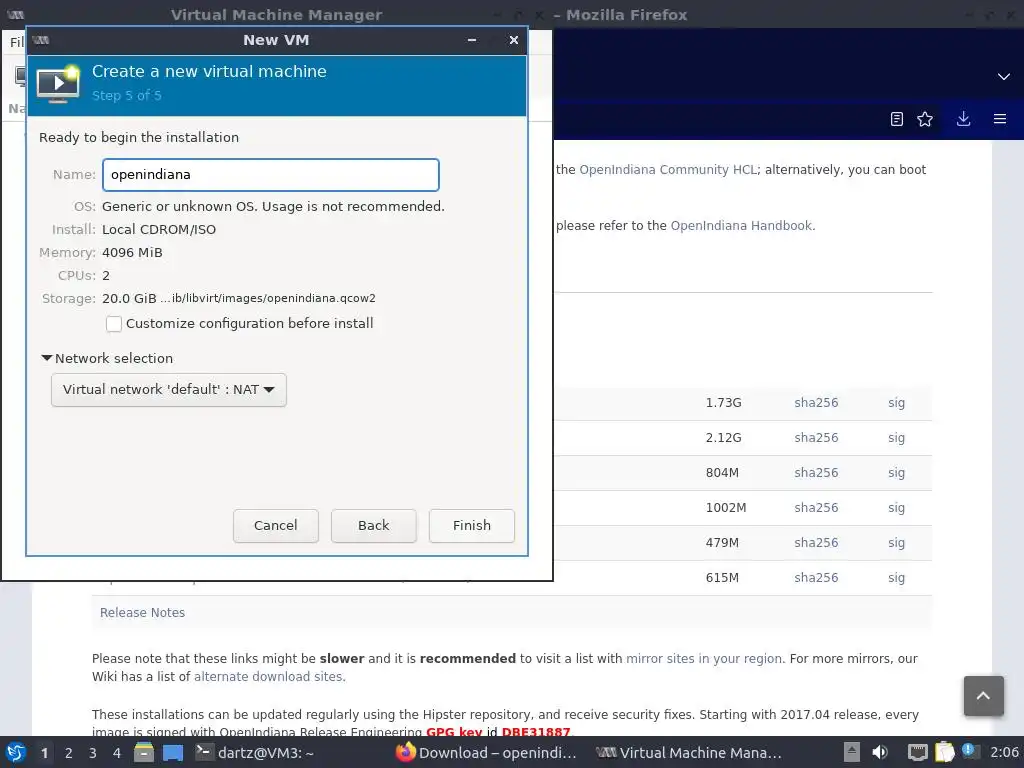This screenshot has width=1024, height=768.
Task: Click the scroll-to-top arrow button on webpage
Action: [x=984, y=696]
